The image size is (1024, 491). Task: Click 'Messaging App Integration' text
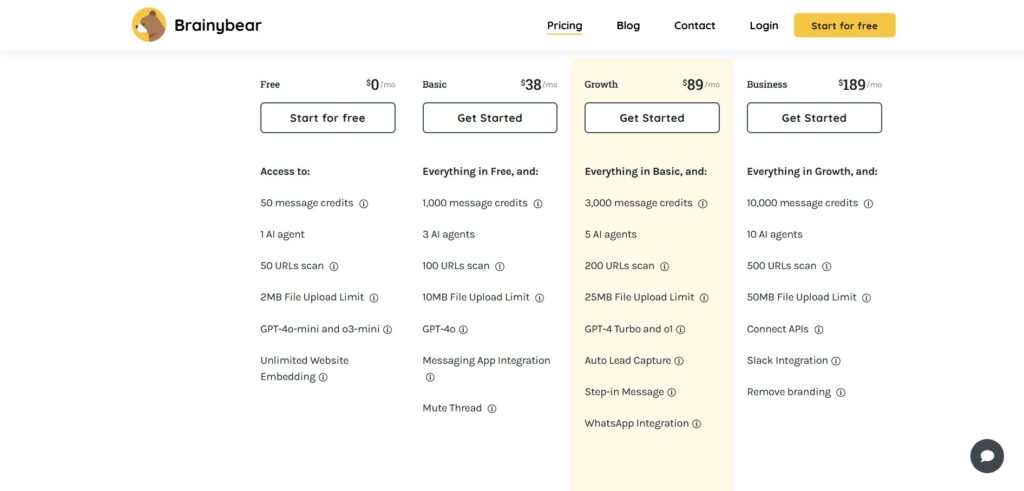click(487, 361)
